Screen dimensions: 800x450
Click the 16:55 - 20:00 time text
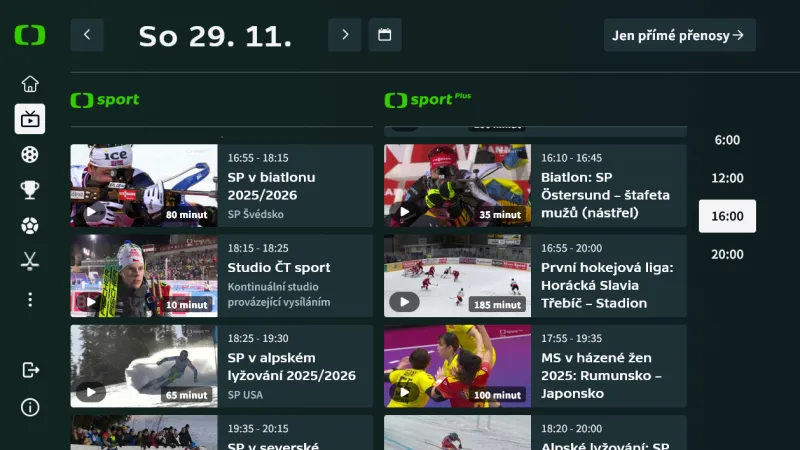tap(571, 248)
